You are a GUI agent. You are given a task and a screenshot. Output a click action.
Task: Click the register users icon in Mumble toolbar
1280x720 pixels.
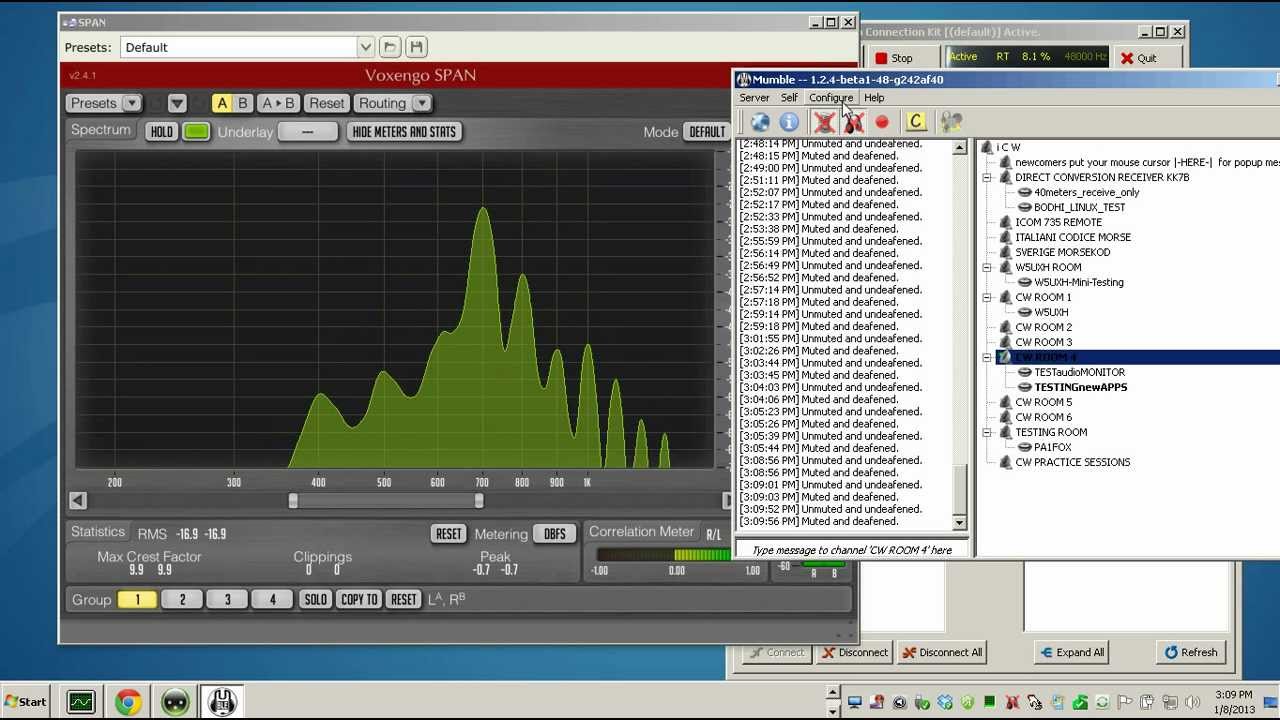click(951, 122)
